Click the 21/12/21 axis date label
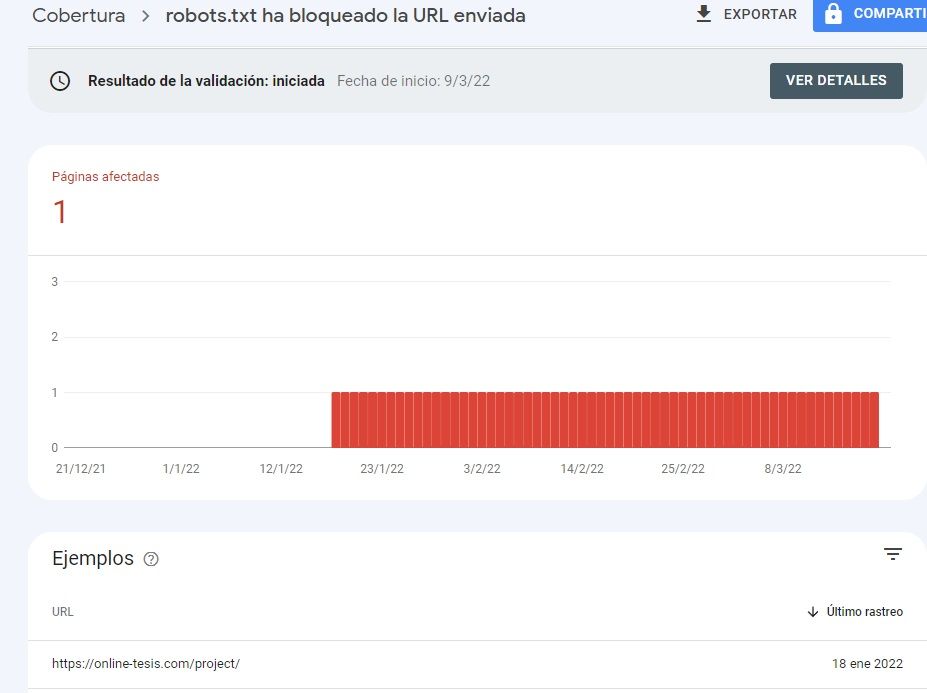Viewport: 927px width, 693px height. [x=80, y=469]
